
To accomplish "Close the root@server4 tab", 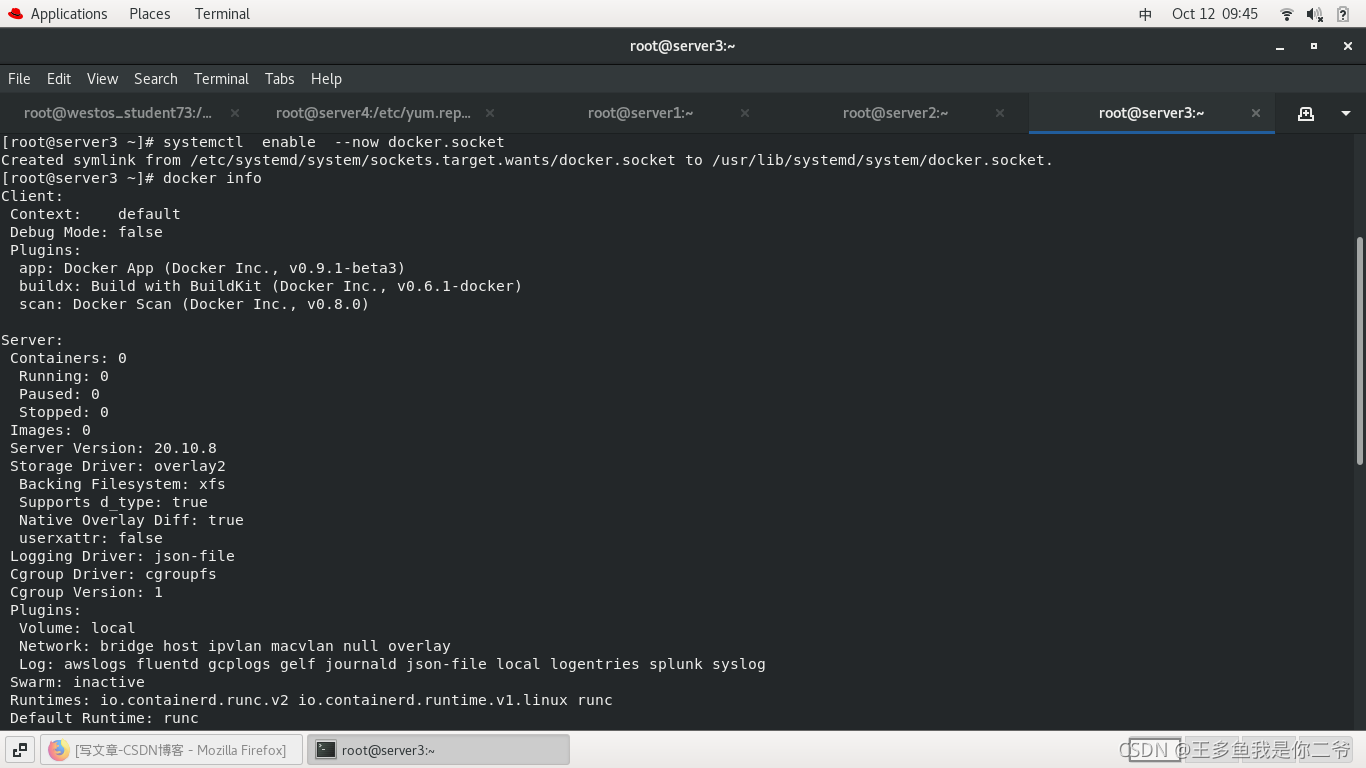I will click(490, 113).
